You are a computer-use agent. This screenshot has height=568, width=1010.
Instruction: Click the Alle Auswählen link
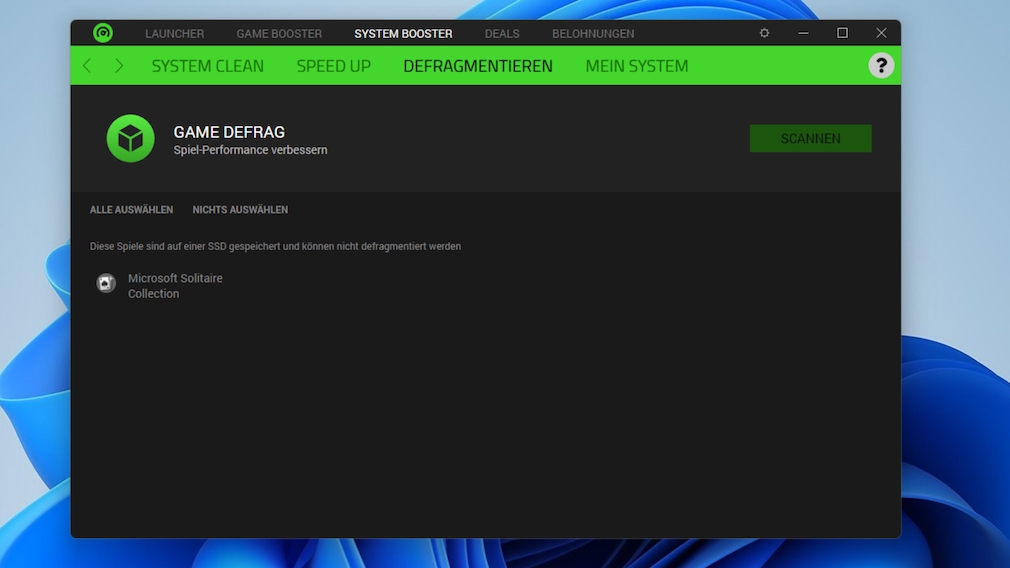[131, 210]
